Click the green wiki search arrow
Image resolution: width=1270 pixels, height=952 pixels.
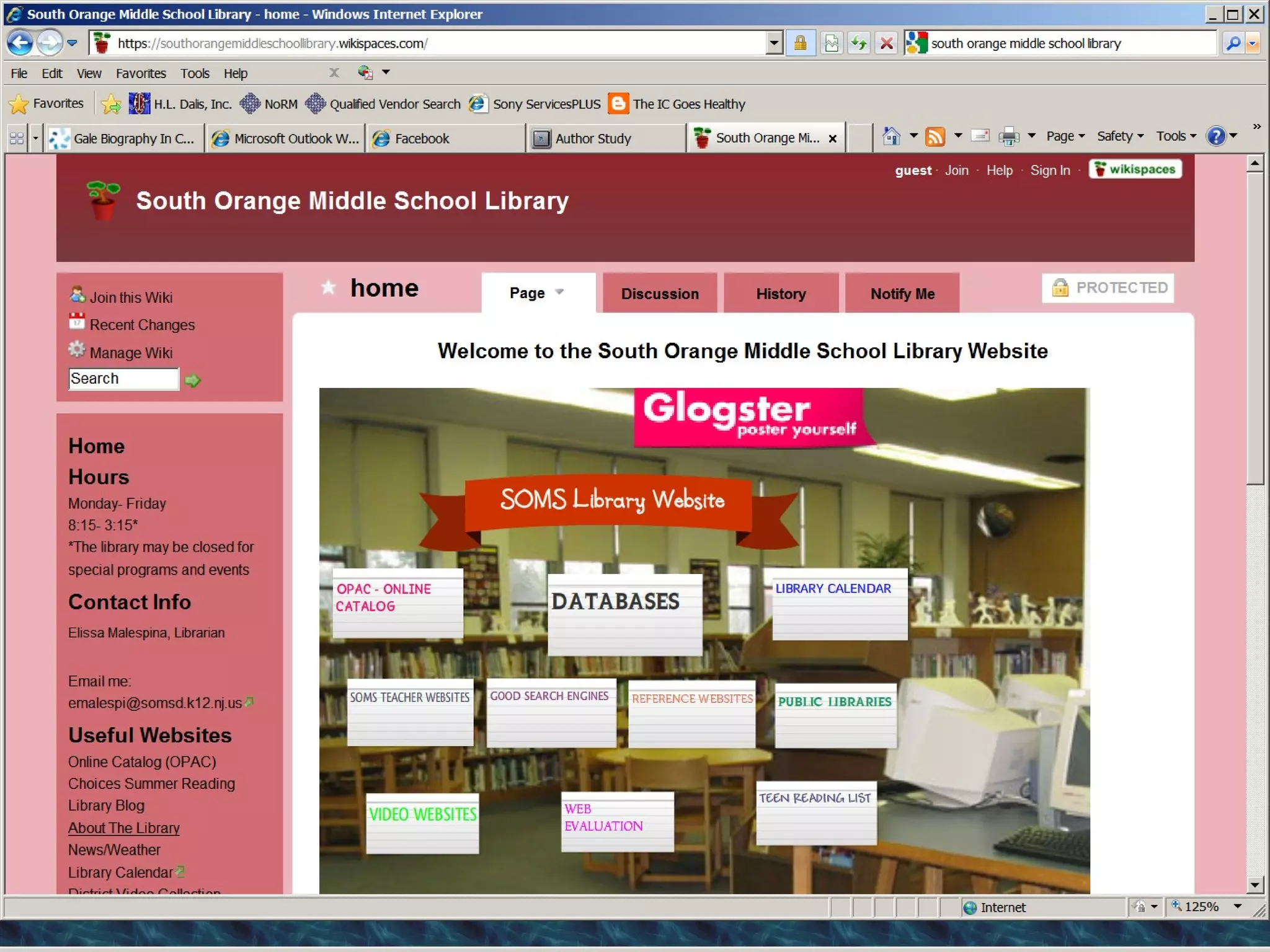[x=193, y=380]
